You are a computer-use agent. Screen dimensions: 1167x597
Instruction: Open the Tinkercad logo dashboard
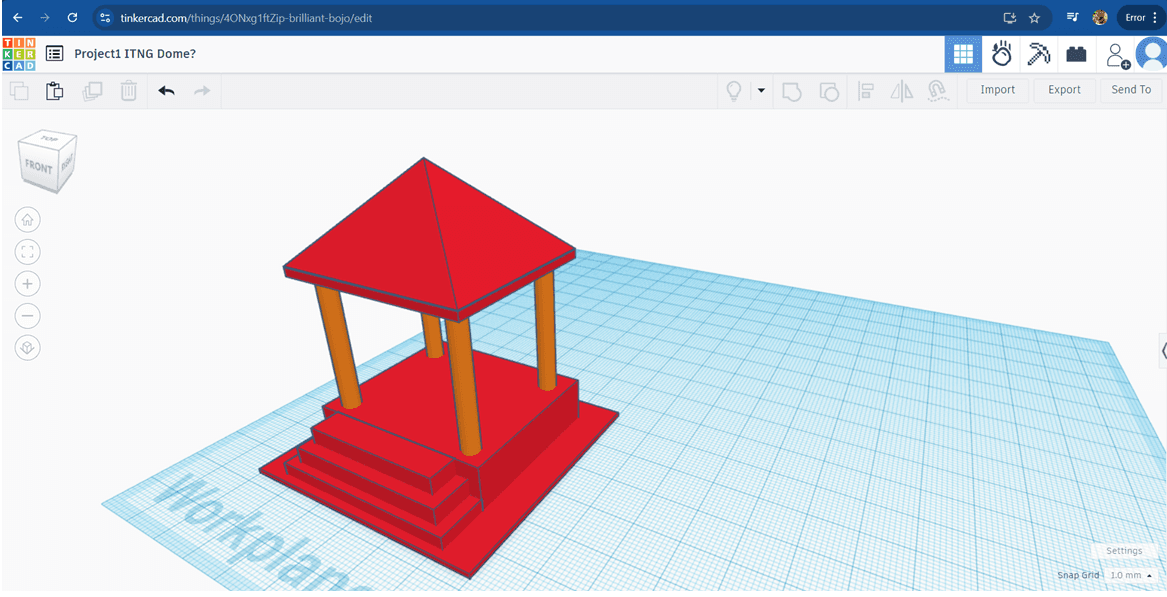click(x=19, y=54)
